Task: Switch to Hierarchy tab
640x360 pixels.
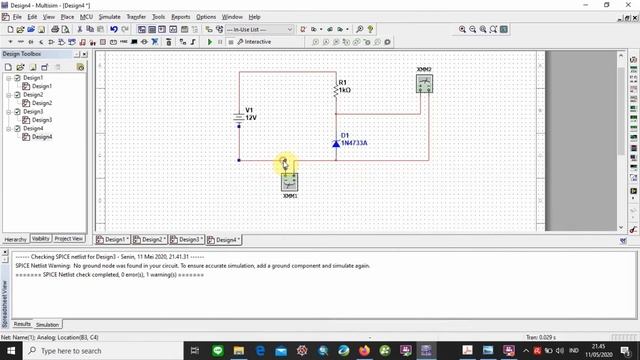Action: 16,239
